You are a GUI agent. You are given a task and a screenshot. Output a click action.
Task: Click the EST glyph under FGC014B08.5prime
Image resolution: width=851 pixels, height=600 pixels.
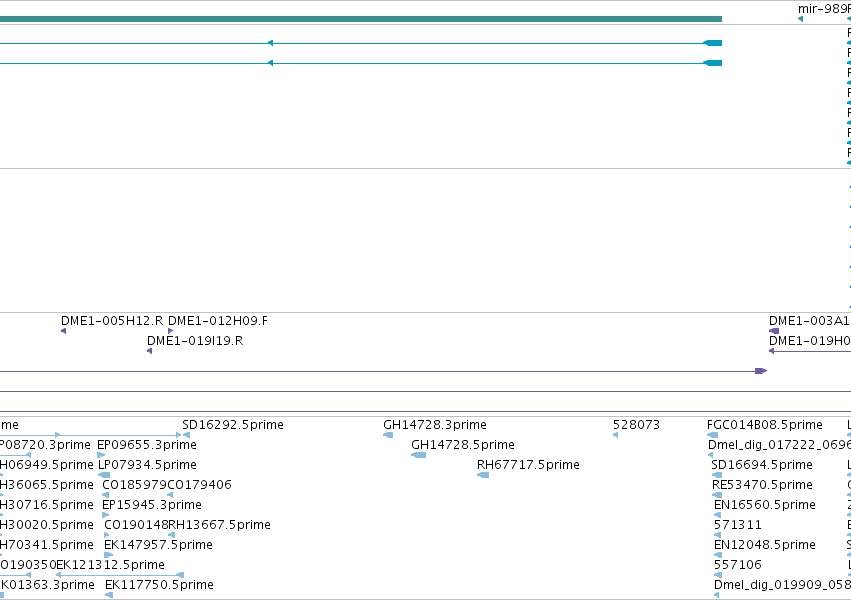tap(713, 435)
